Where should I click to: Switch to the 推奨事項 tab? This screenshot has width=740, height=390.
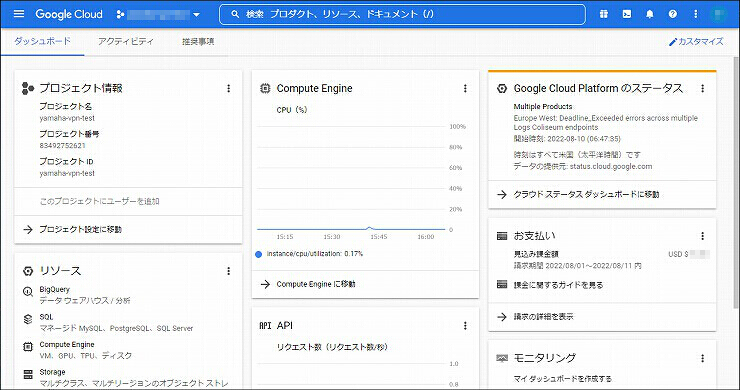[x=198, y=42]
